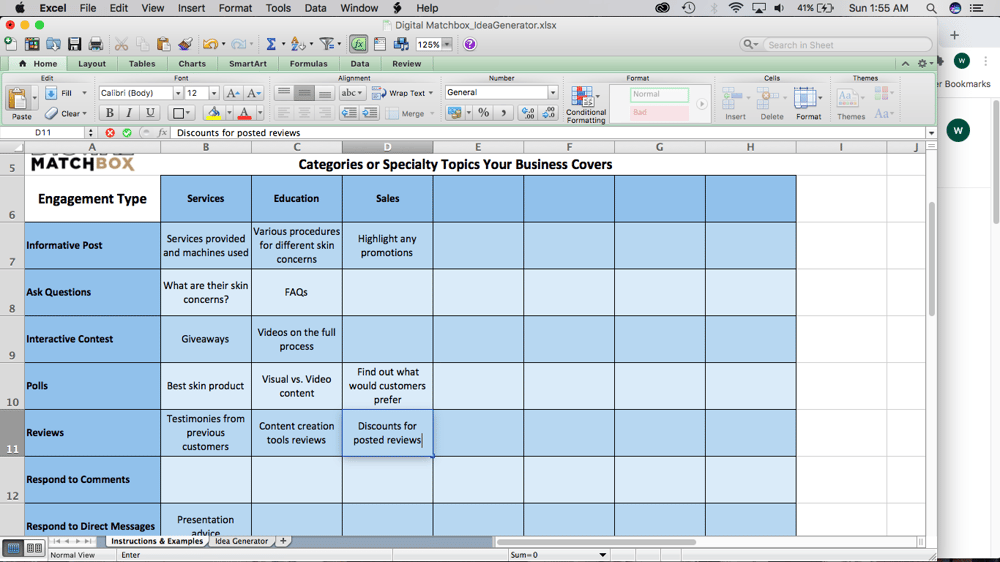
Task: Open the zoom 125% dropdown
Action: pos(447,44)
